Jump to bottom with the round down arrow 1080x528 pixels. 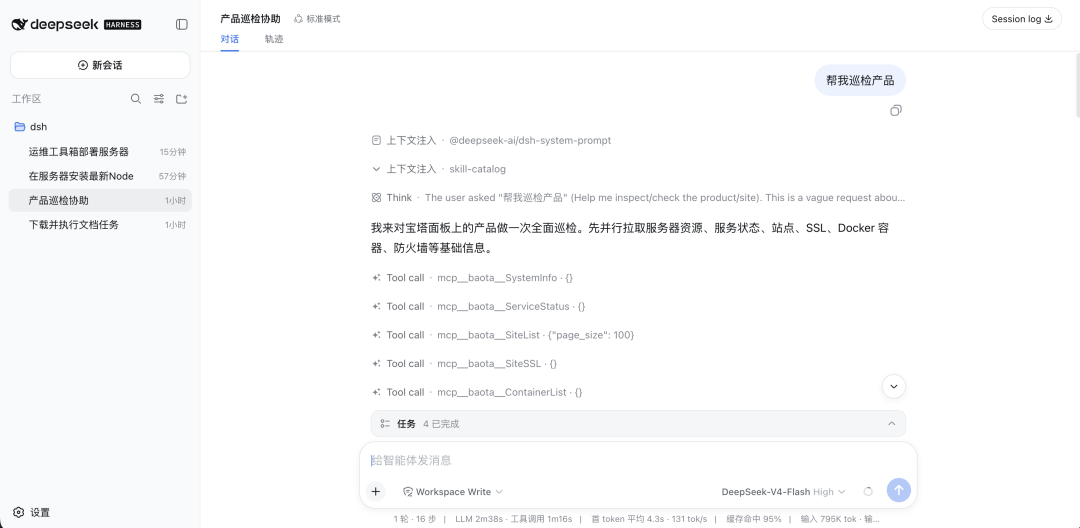pos(893,386)
